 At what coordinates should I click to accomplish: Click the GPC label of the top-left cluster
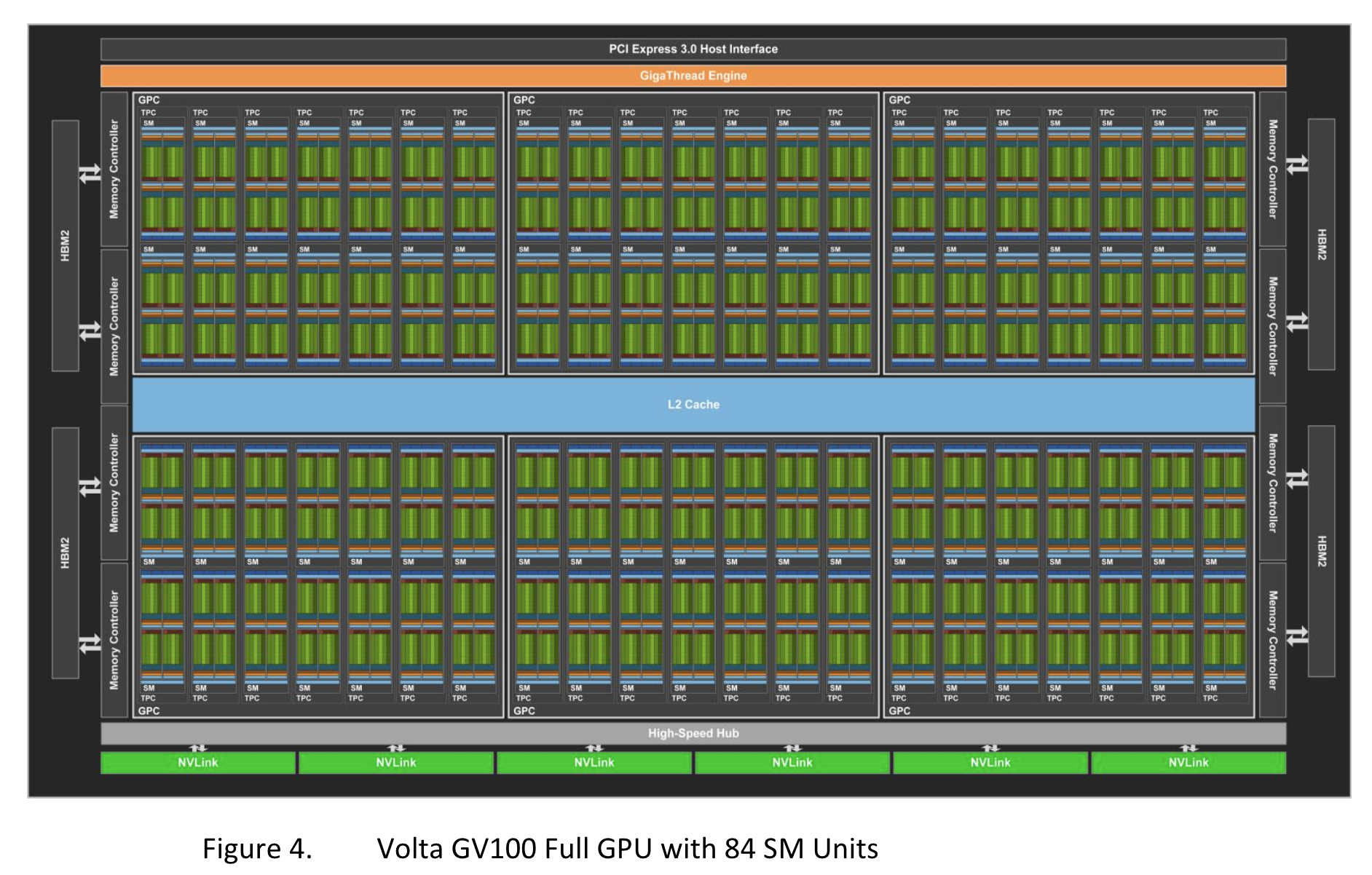pos(149,100)
